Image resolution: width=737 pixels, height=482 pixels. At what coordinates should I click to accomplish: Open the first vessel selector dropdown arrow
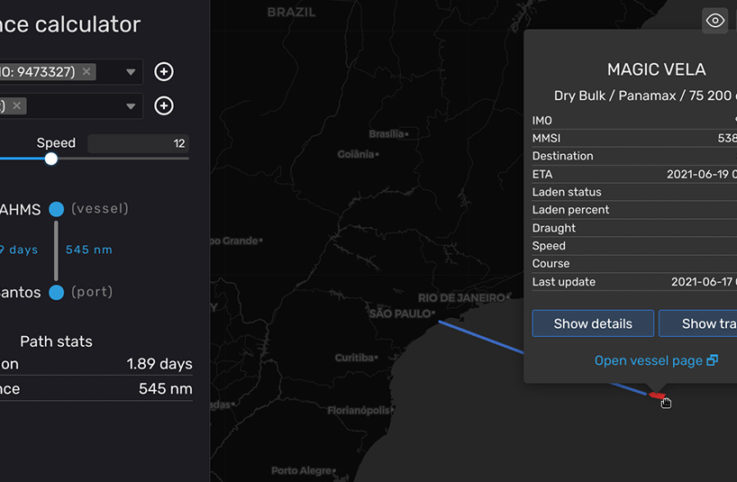(x=131, y=72)
